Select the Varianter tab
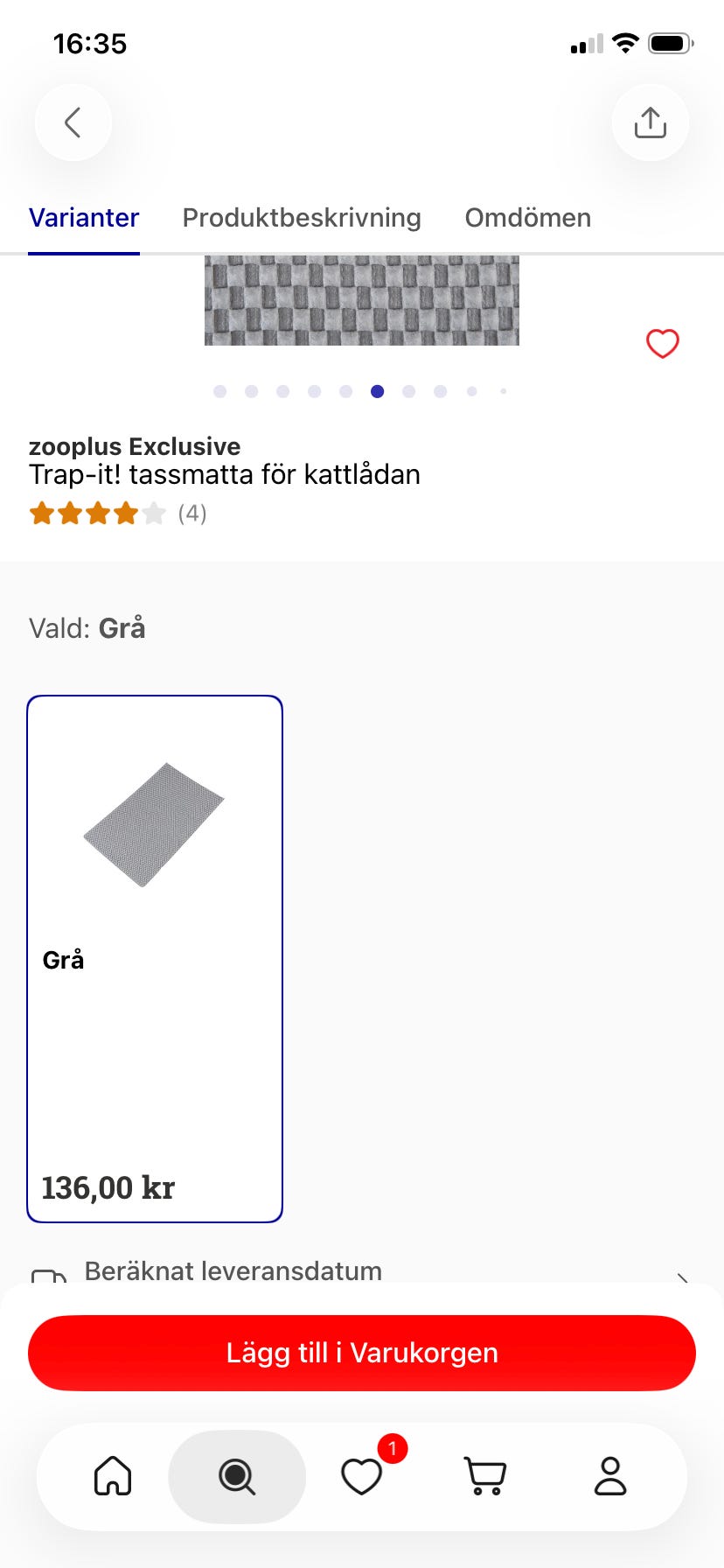 (x=84, y=218)
